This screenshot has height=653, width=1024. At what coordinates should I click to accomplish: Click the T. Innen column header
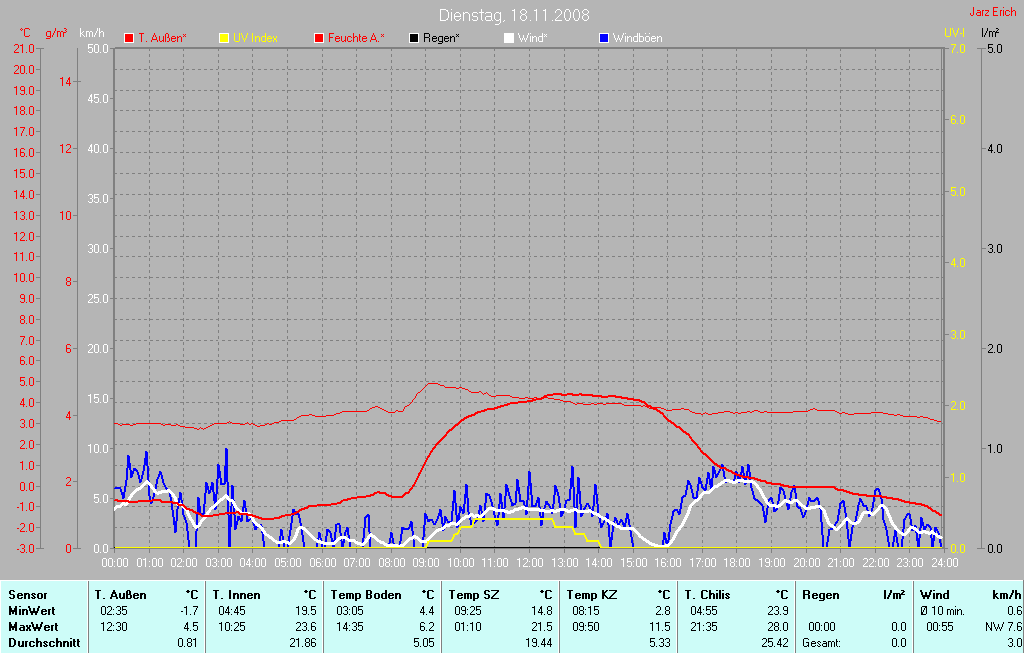click(236, 595)
